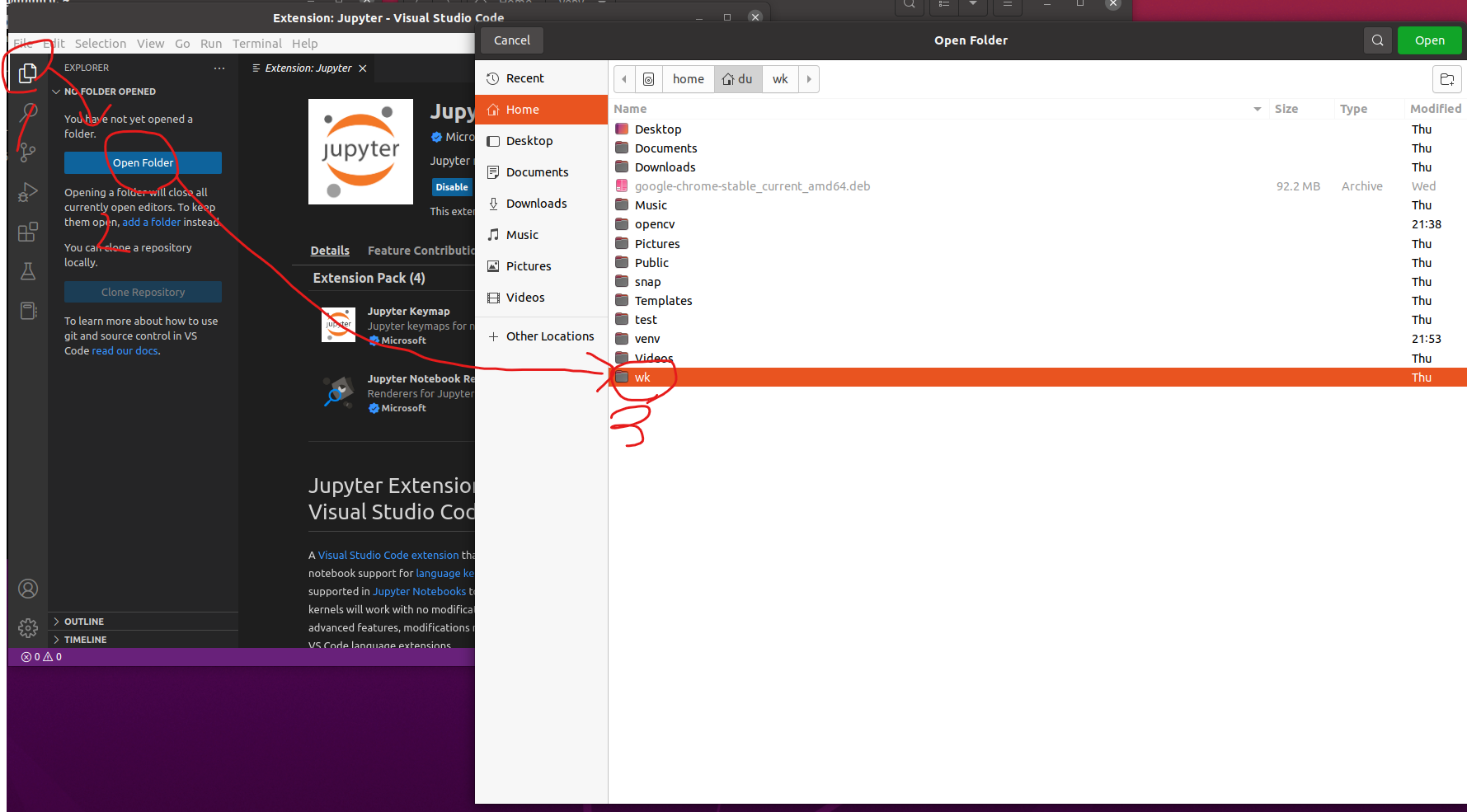Select the Templates folder in the file list
1467x812 pixels.
click(1038, 301)
